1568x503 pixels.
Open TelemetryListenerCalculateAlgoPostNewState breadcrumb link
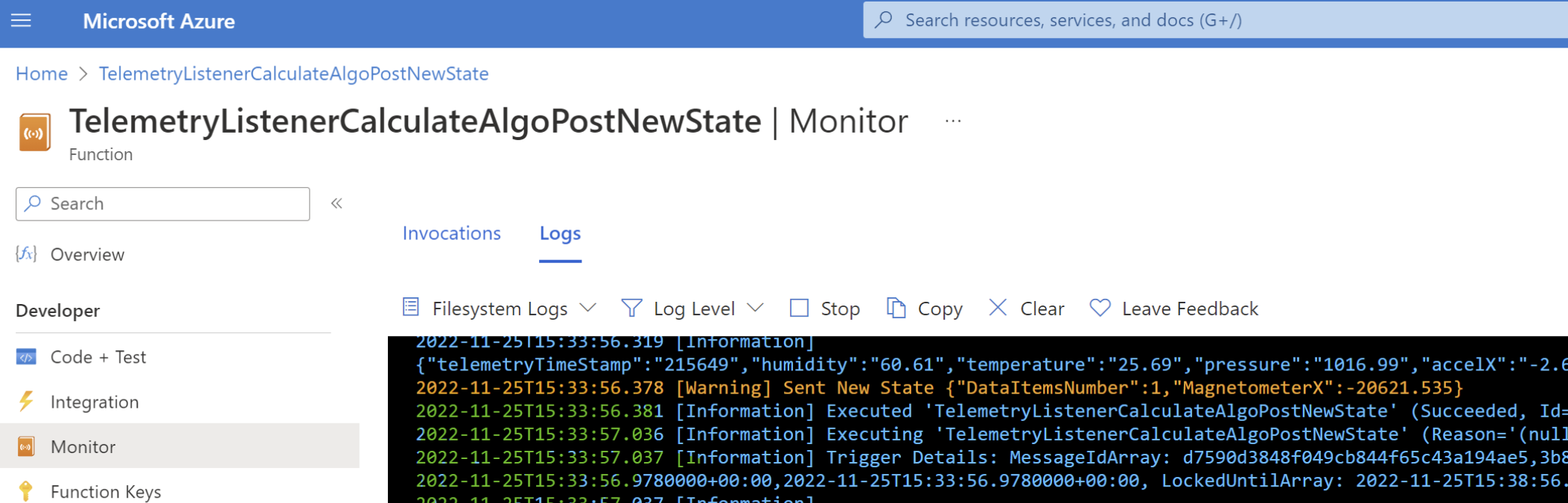293,74
